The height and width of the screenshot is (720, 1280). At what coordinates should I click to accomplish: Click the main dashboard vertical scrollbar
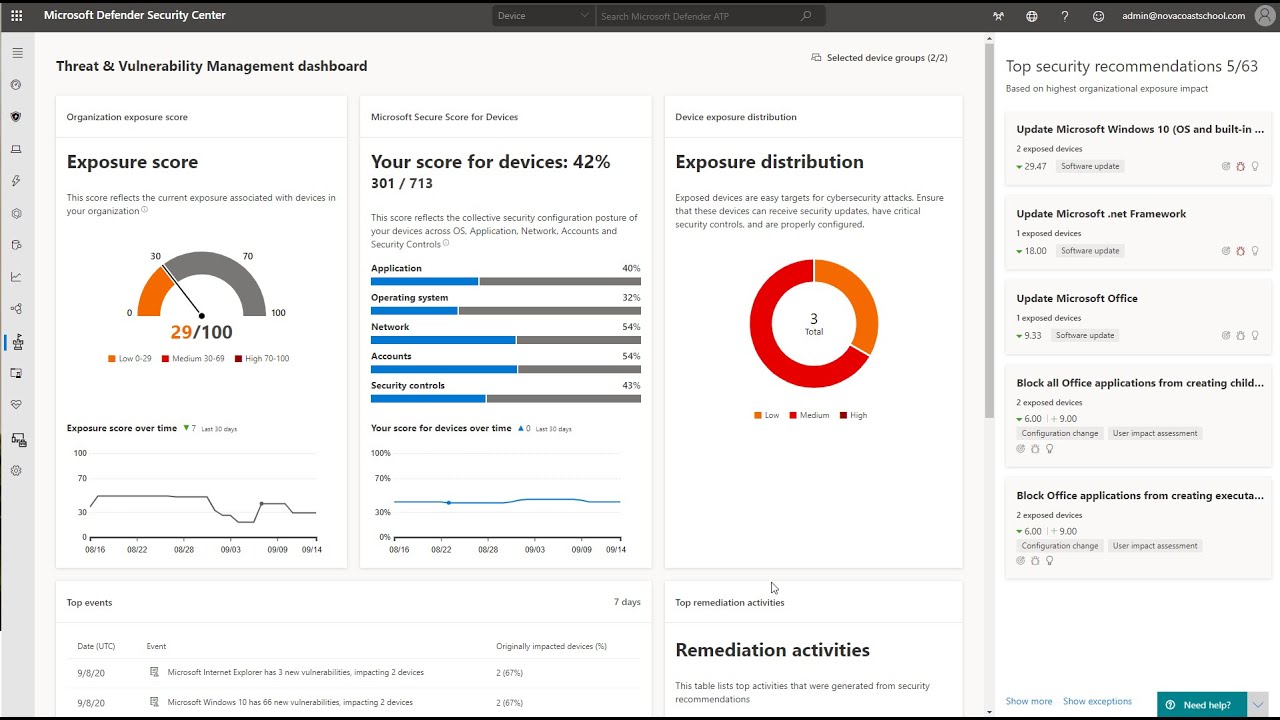[x=990, y=232]
